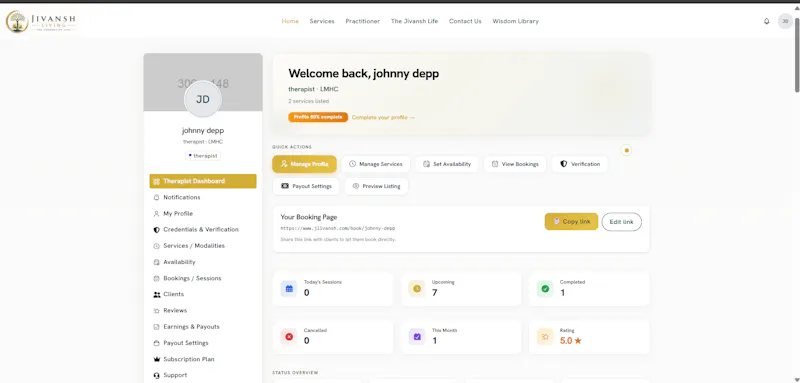
Task: Click the yellow dot indicator near quick actions
Action: click(x=627, y=150)
